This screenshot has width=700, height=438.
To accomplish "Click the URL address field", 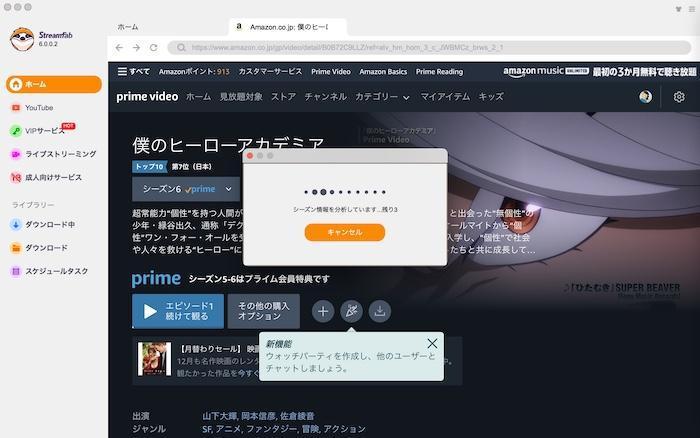I will 429,47.
